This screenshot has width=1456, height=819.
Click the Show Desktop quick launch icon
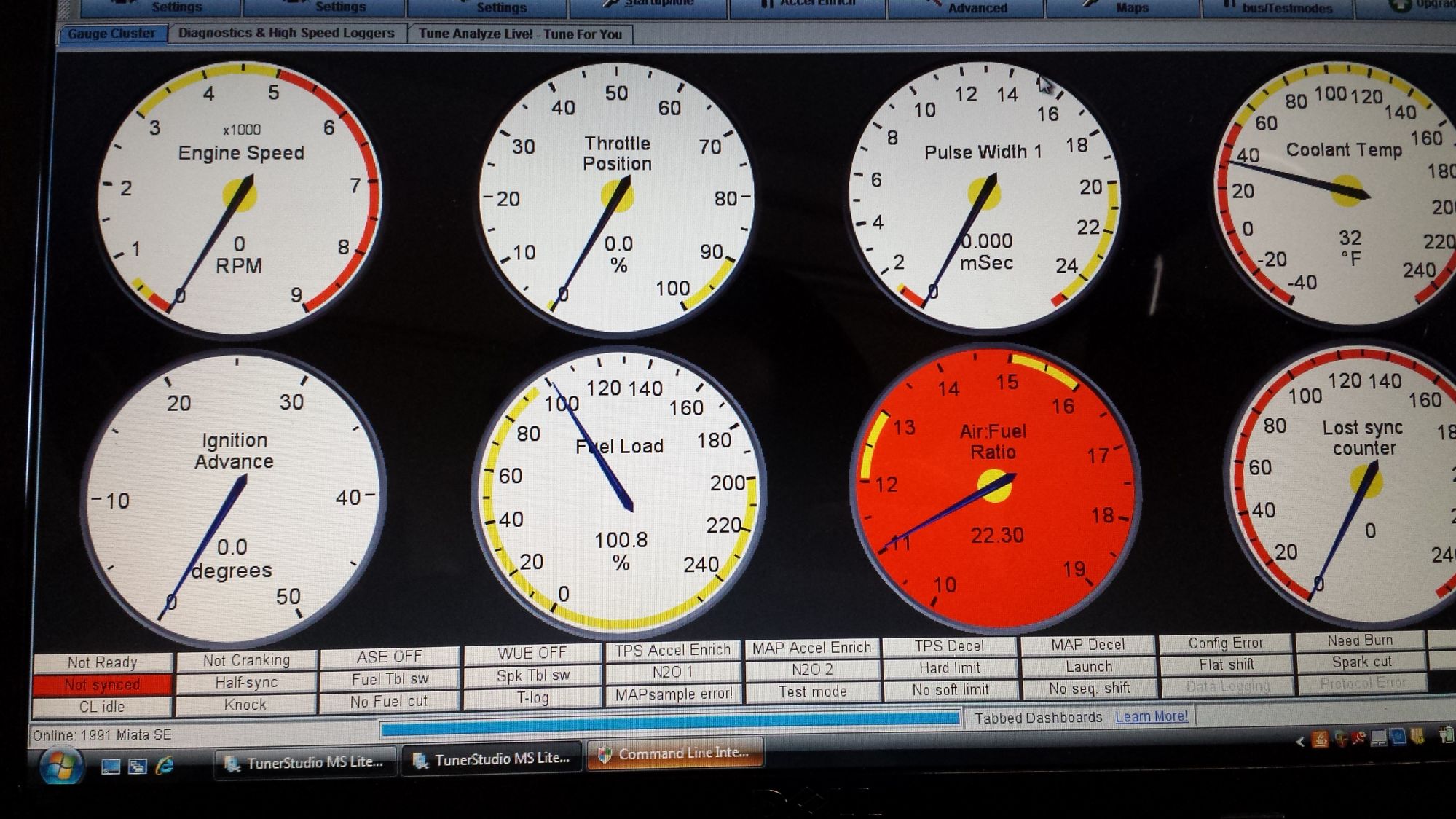coord(110,766)
